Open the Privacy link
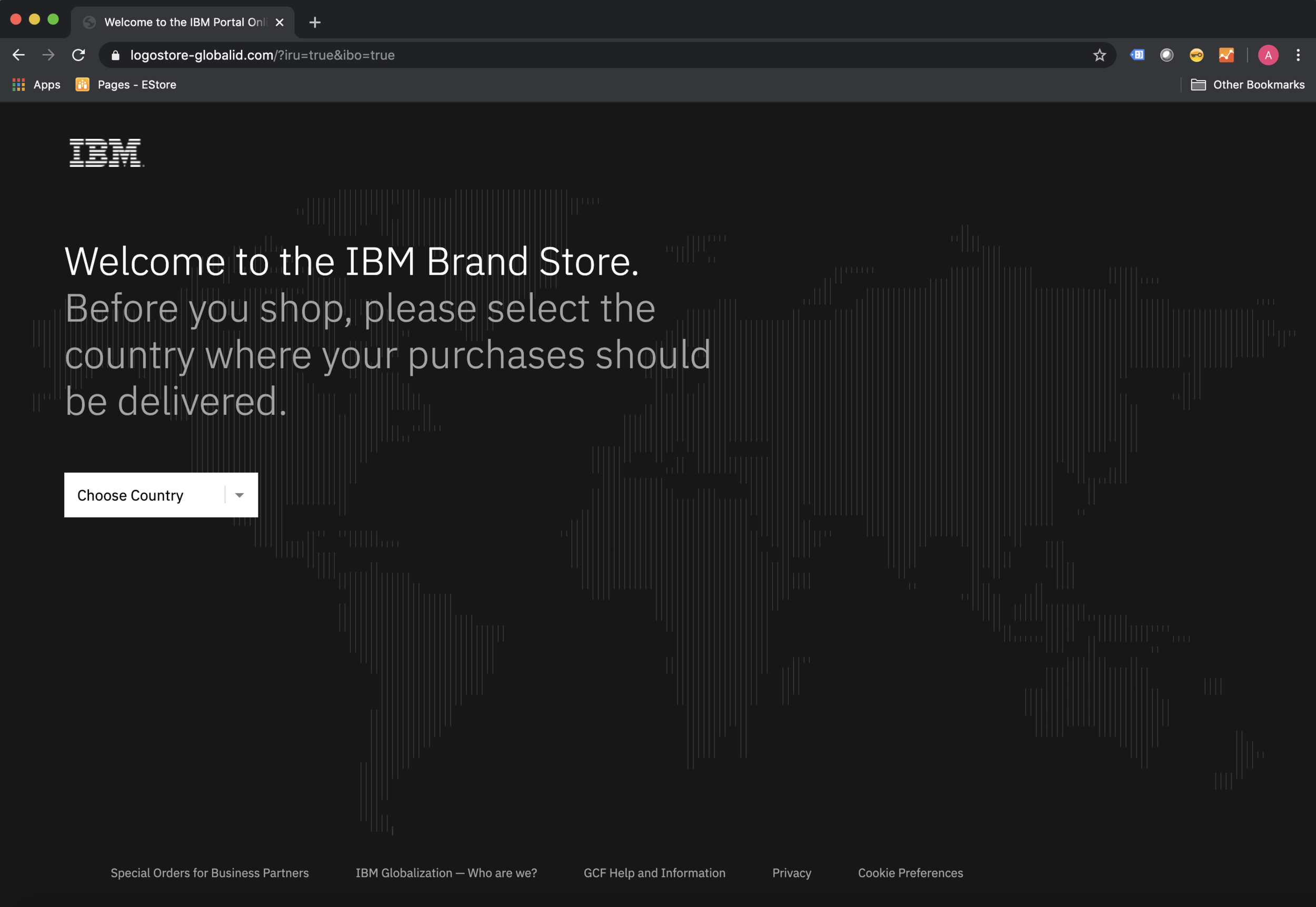This screenshot has height=907, width=1316. 792,873
